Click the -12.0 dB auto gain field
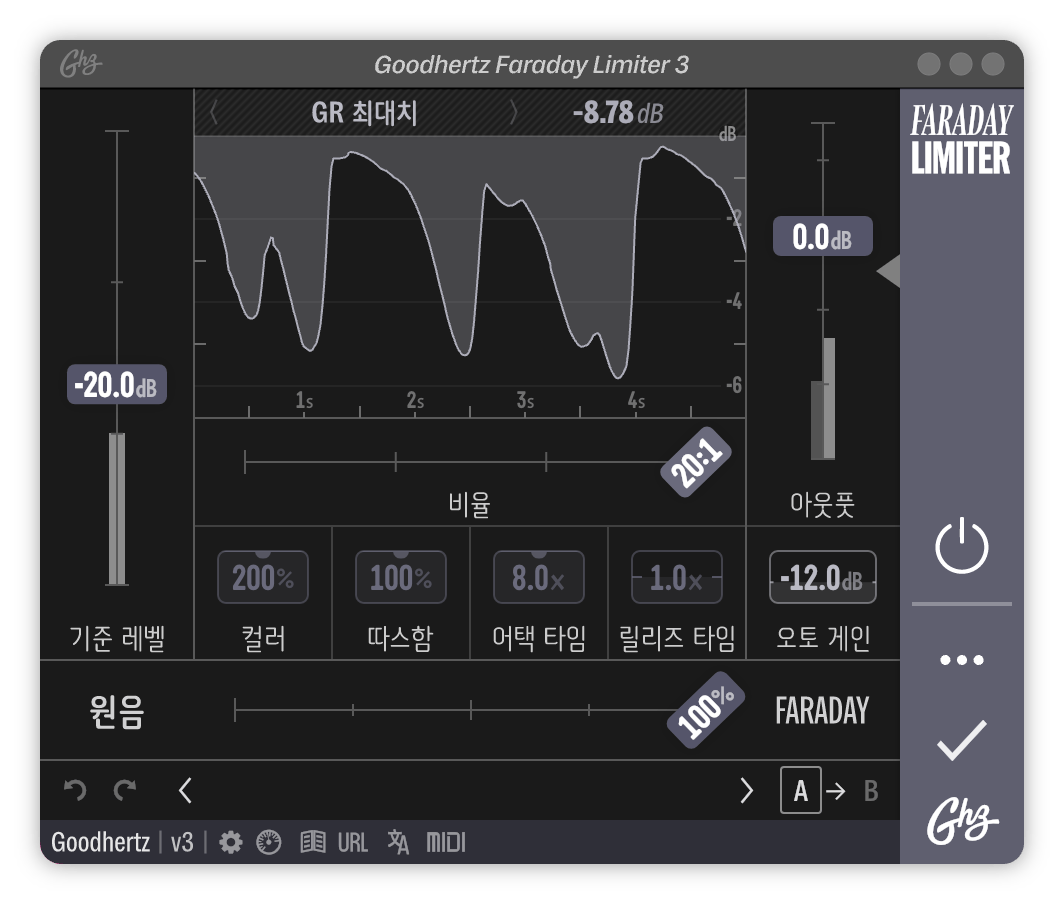 point(822,578)
